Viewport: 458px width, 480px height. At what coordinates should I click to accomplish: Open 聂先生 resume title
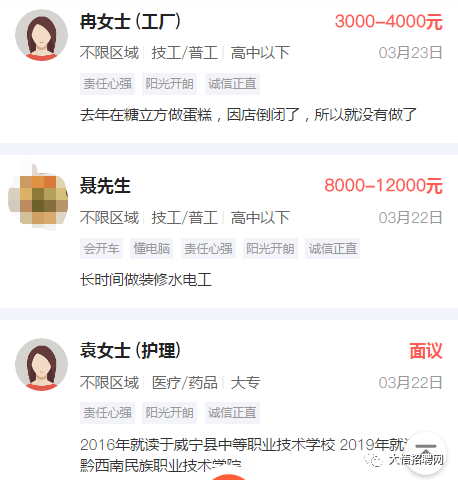105,186
